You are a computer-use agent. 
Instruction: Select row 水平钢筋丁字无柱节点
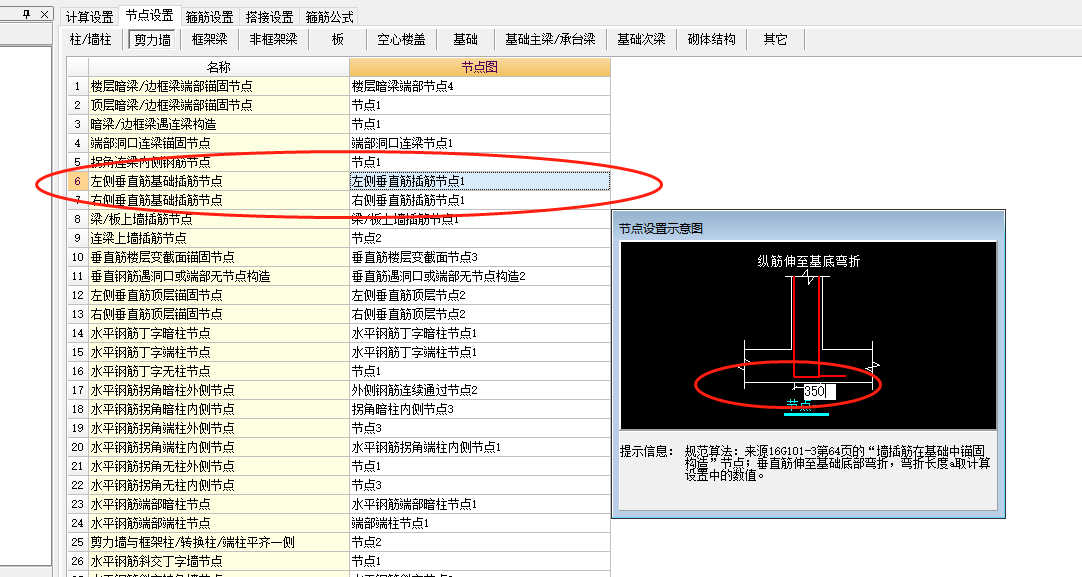(x=219, y=371)
